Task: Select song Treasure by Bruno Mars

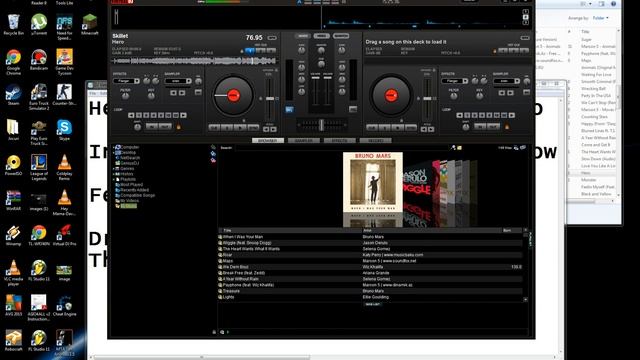Action: point(371,291)
